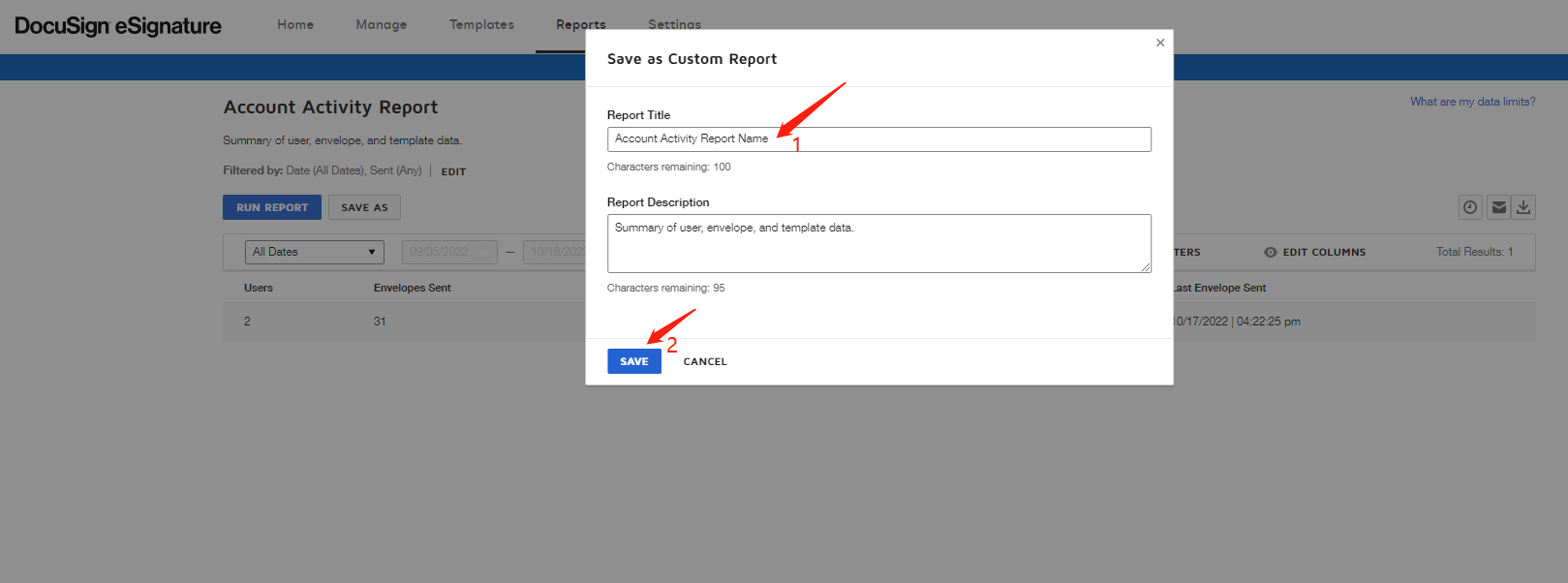Switch to the Manage tab
1568x583 pixels.
(x=381, y=25)
